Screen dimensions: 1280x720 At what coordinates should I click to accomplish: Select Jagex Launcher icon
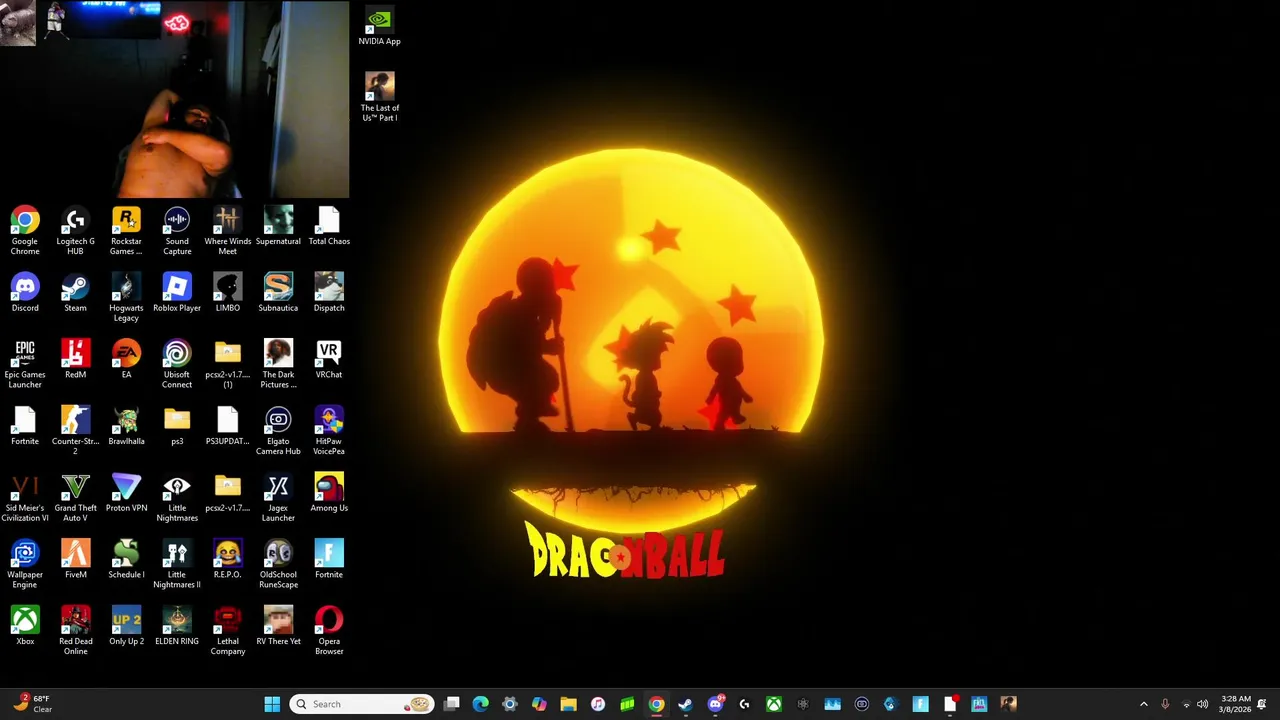(278, 498)
